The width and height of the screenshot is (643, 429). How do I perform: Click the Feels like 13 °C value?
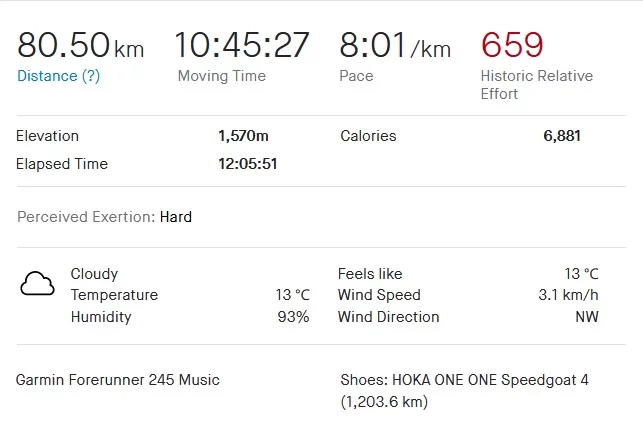(581, 274)
